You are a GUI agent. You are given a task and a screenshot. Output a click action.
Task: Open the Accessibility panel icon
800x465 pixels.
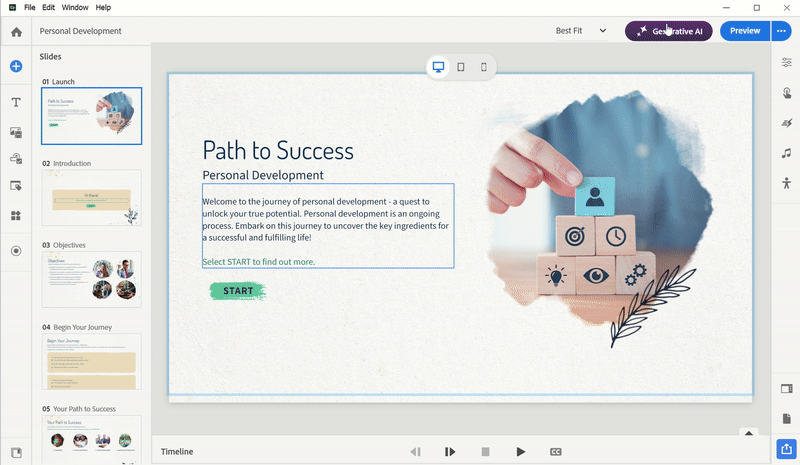(787, 183)
